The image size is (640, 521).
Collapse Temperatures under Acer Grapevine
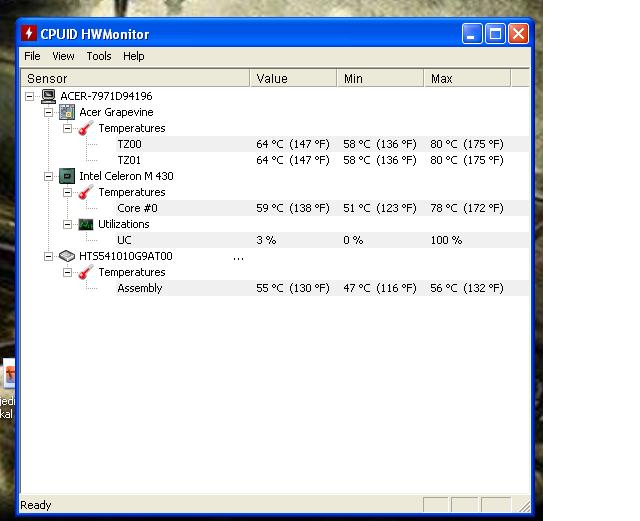click(x=68, y=129)
